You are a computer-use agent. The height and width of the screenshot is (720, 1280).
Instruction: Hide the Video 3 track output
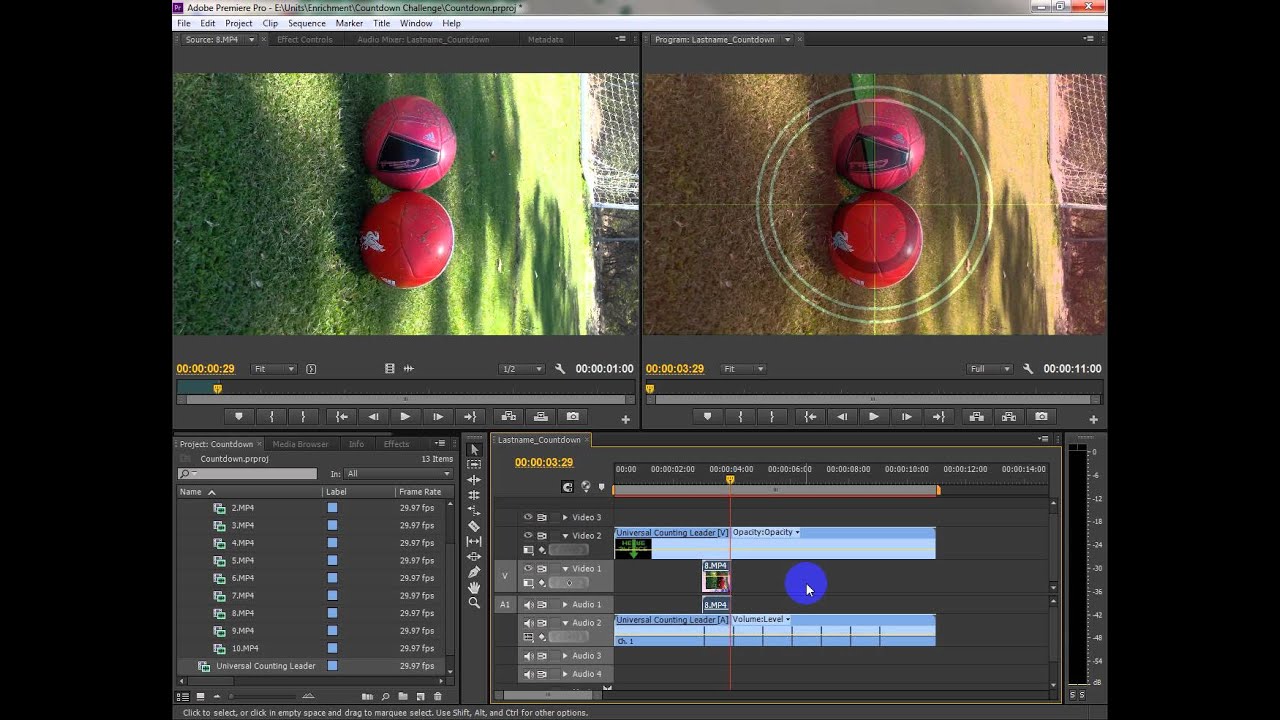tap(528, 517)
